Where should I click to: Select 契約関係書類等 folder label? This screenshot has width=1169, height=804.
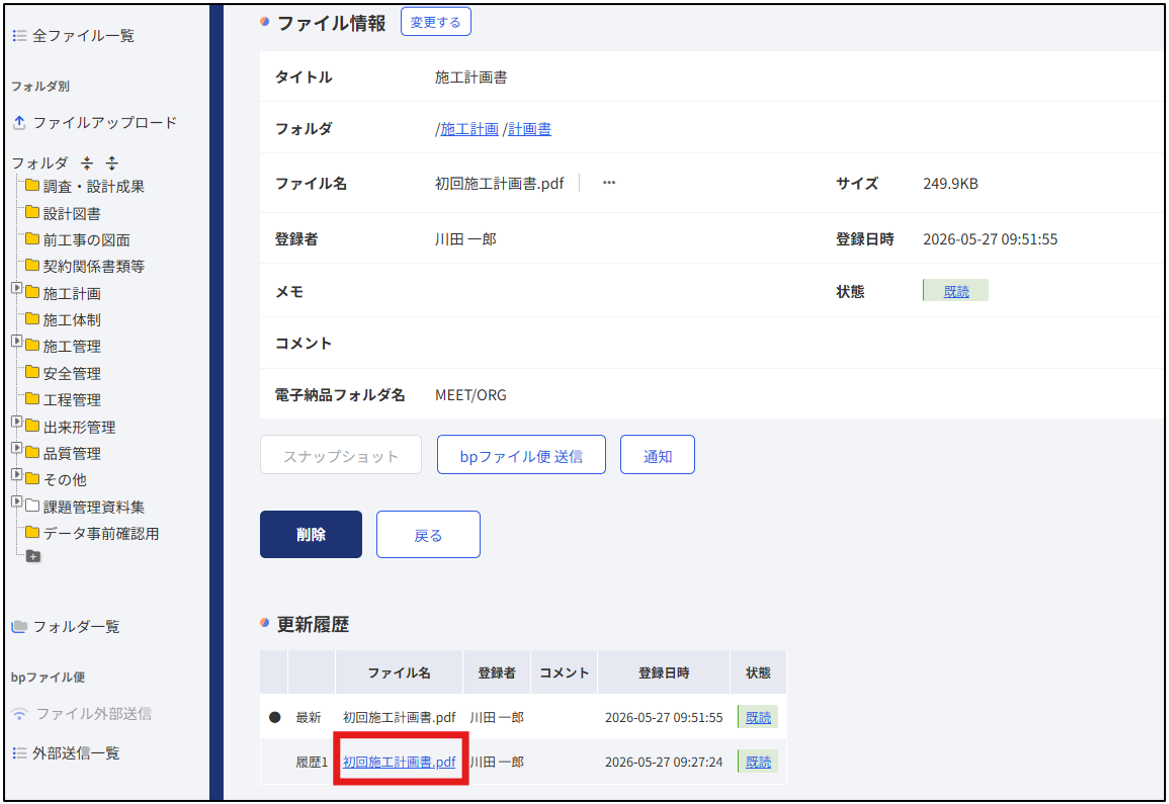(x=94, y=266)
